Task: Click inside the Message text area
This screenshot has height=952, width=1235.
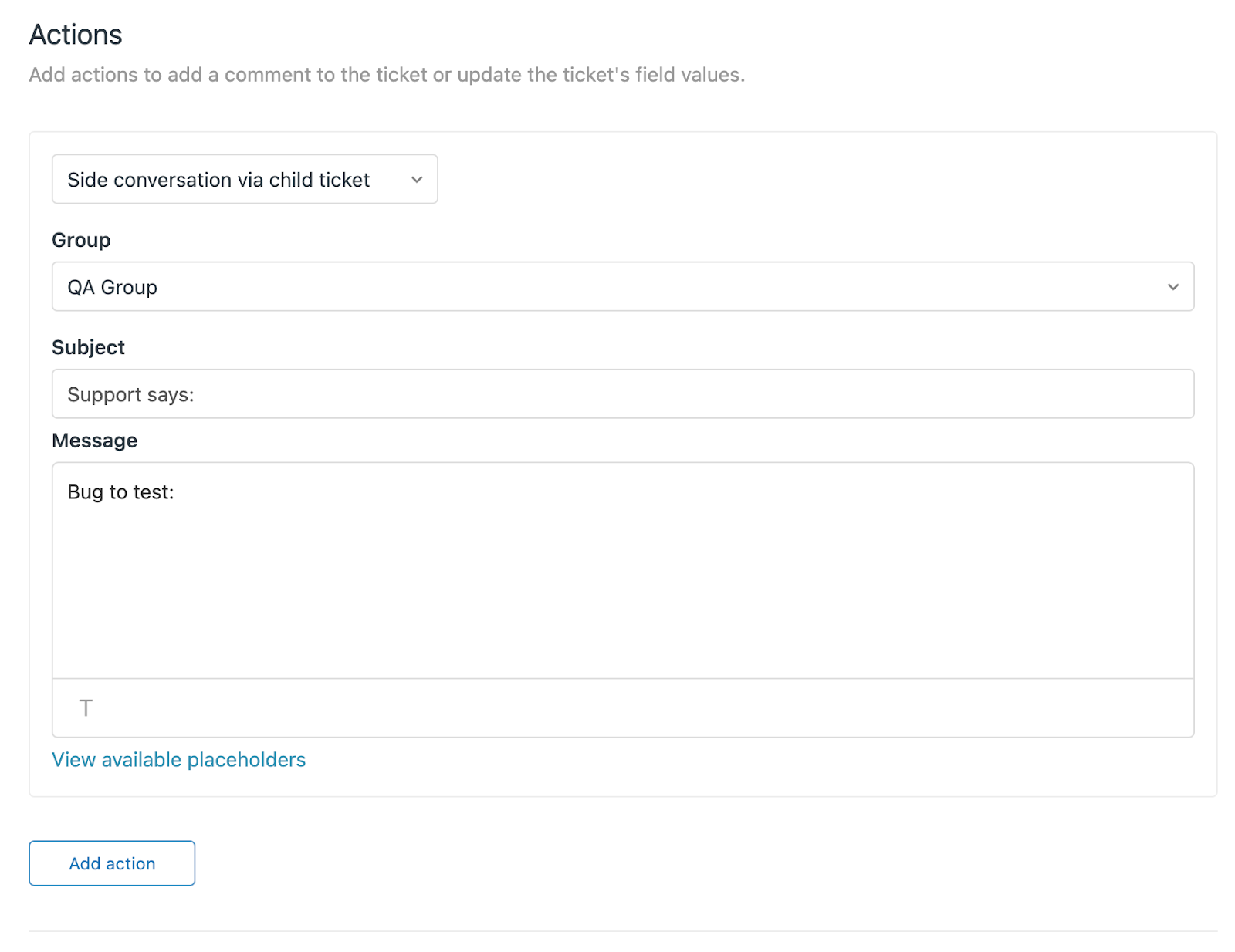Action: (622, 571)
